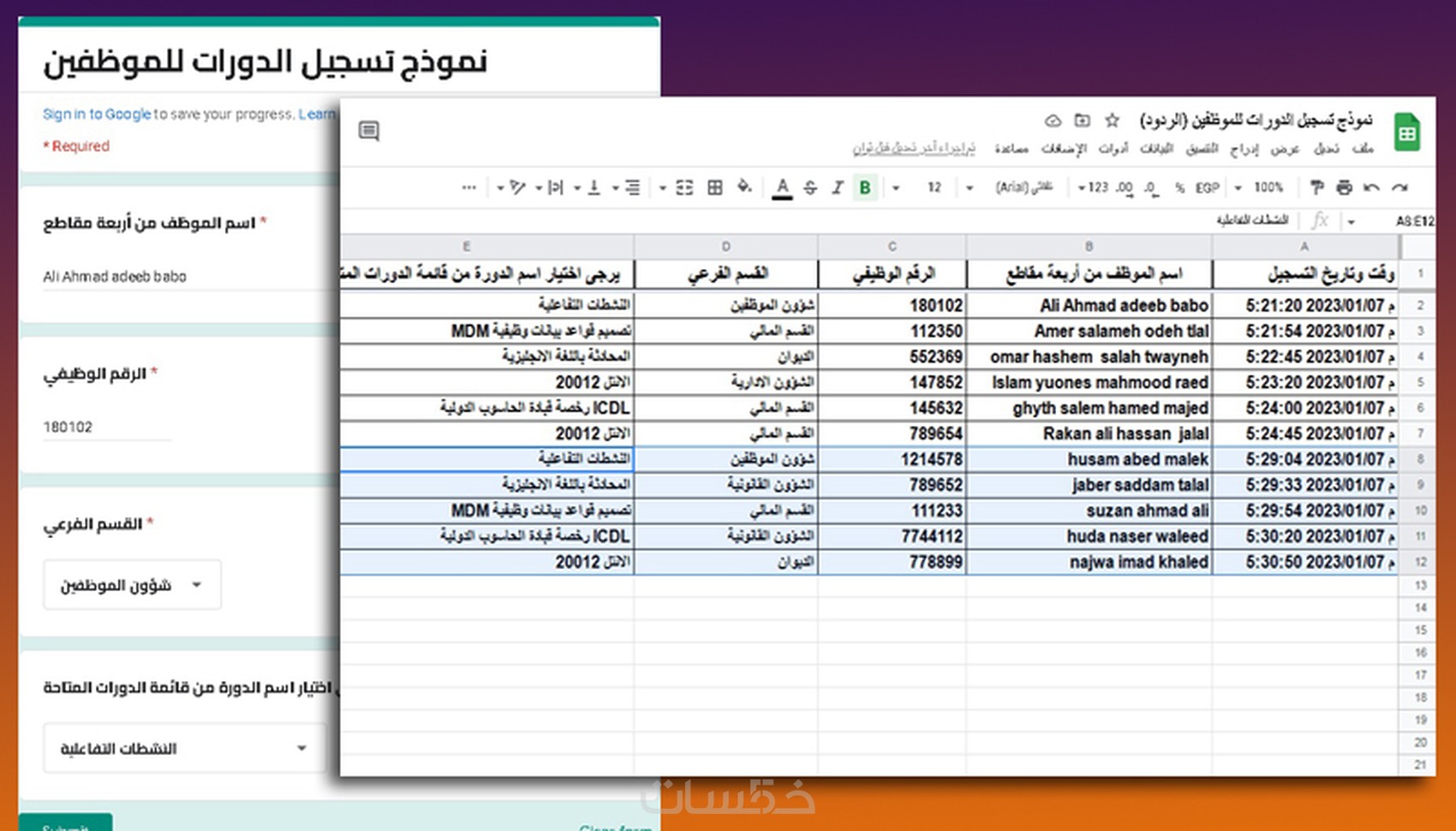Toggle Italic formatting
The image size is (1456, 831).
click(838, 187)
